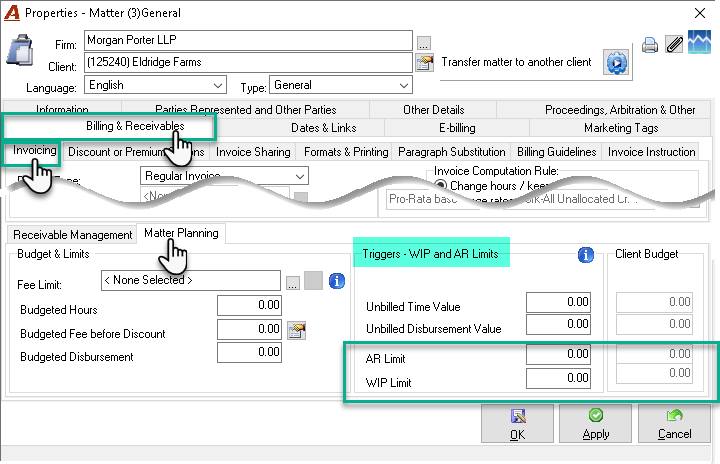Open client lookup icon beside Client field
Image resolution: width=720 pixels, height=464 pixels.
point(424,63)
